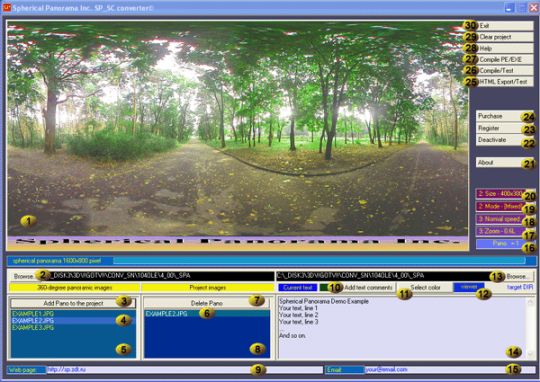Click Add Pano to the project
Screen dimensions: 540x382
[x=73, y=303]
